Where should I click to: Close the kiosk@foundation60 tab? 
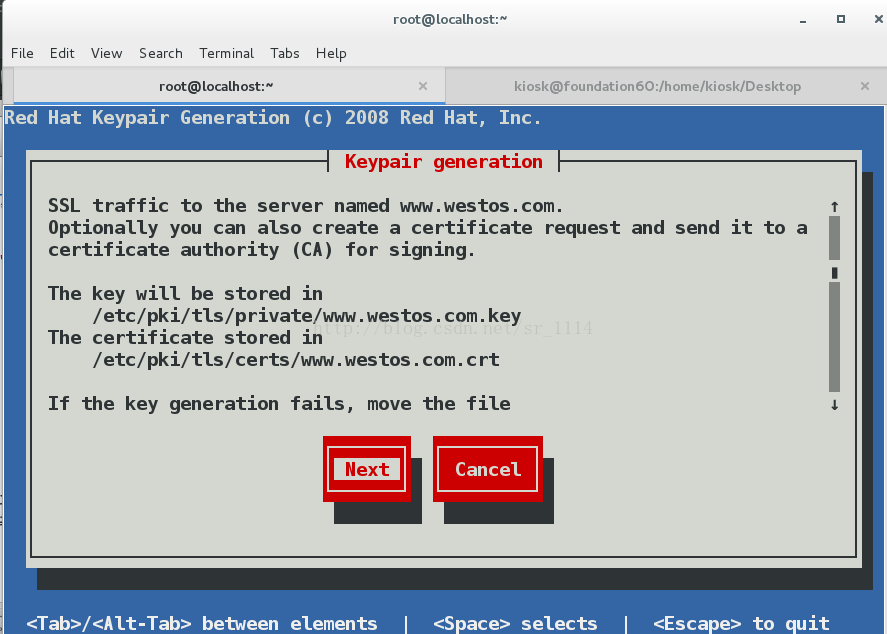coord(864,86)
